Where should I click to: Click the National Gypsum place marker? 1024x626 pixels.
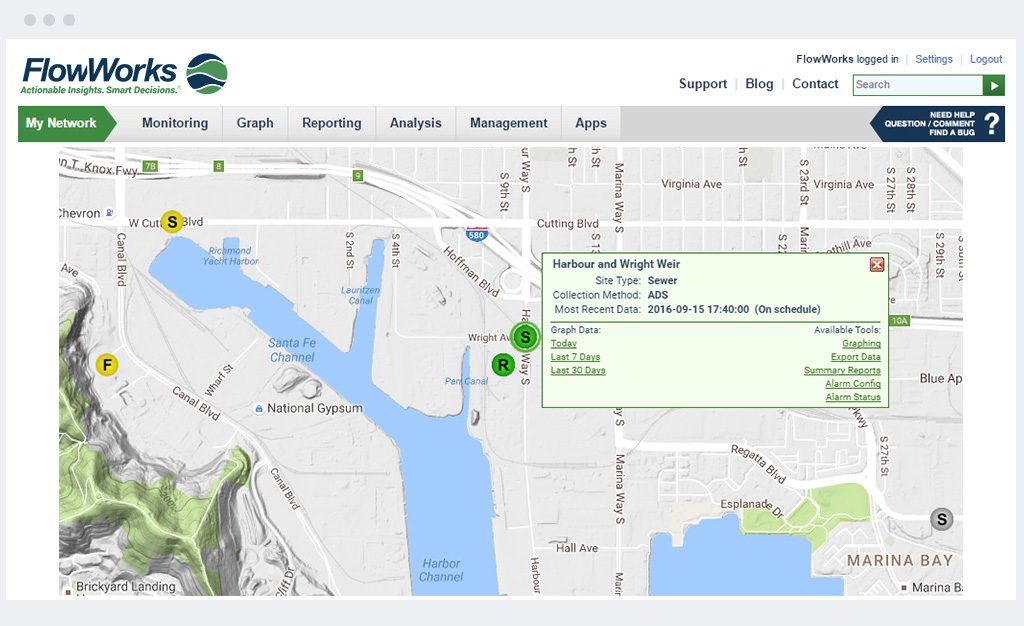coord(259,409)
